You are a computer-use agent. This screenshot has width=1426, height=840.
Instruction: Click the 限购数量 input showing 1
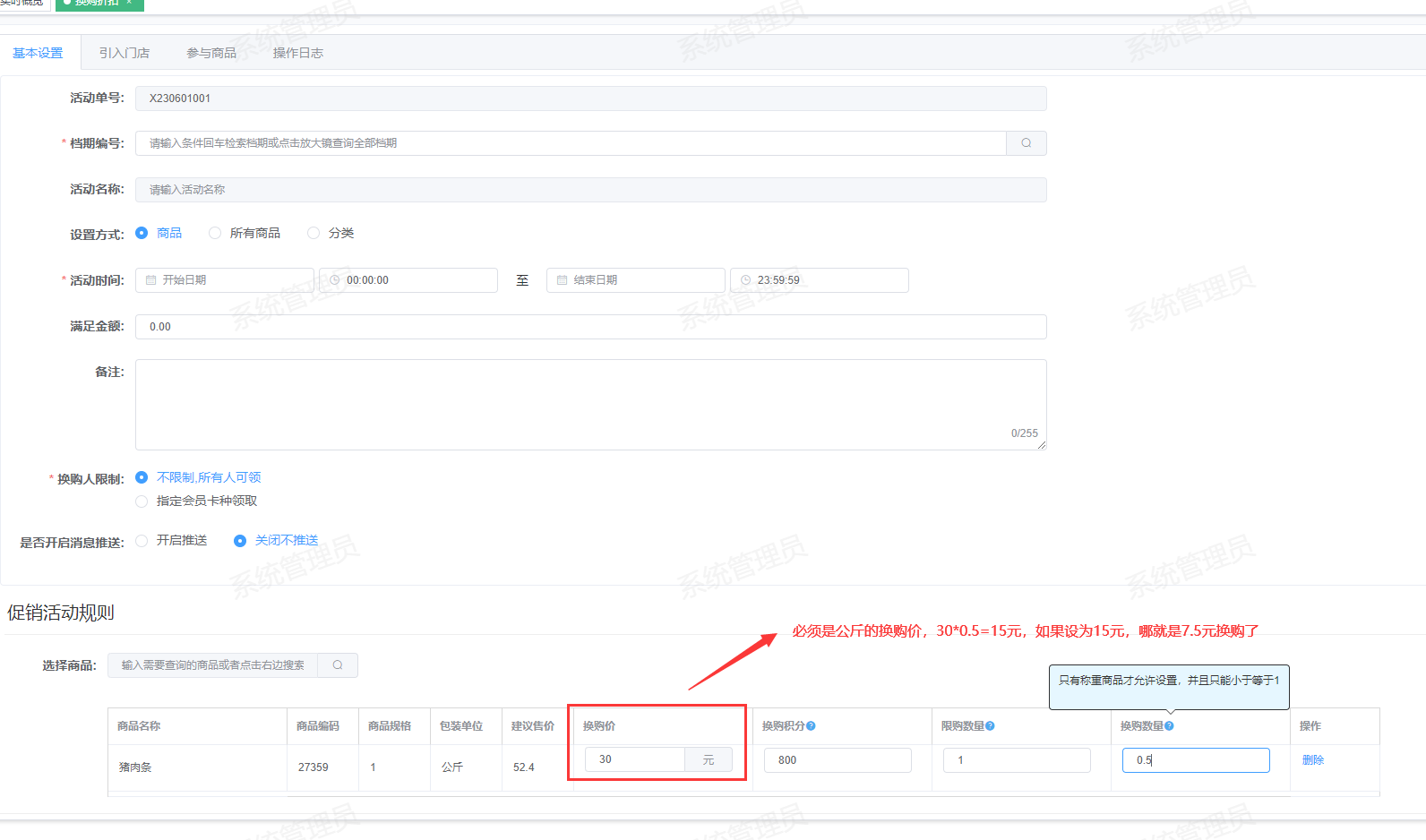(x=1017, y=760)
